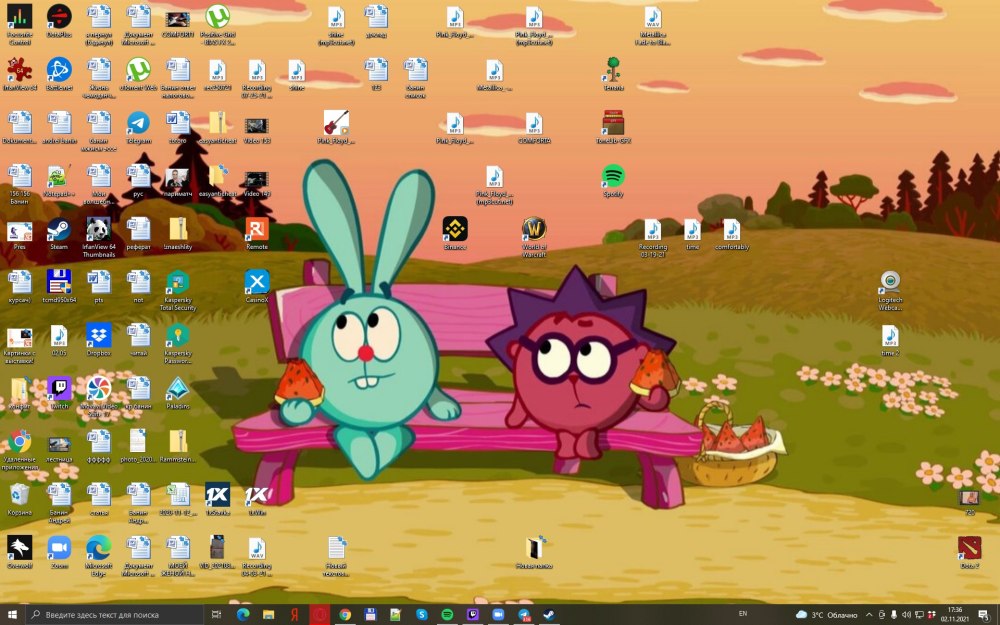The height and width of the screenshot is (625, 1000).
Task: Open the Windows Start menu
Action: (x=12, y=614)
